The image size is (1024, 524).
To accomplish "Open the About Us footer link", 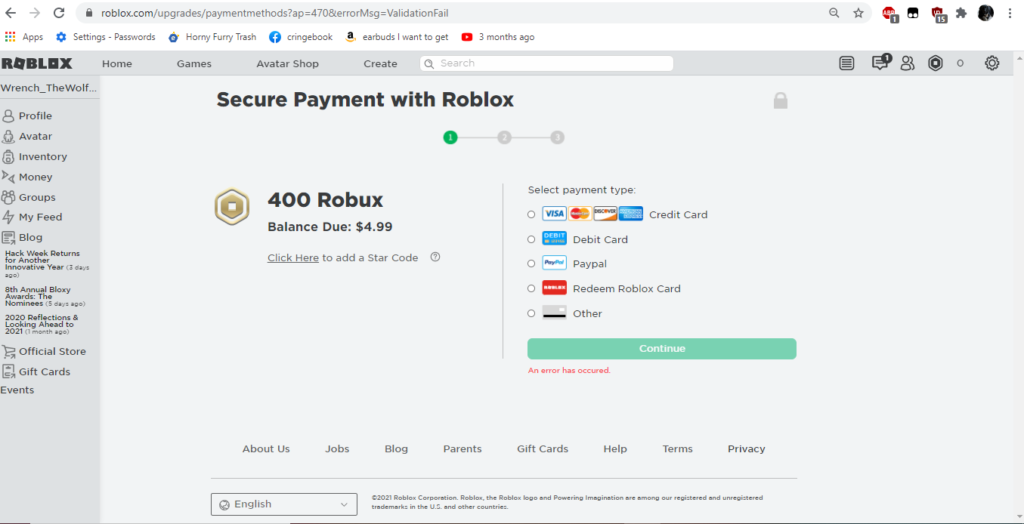I will pyautogui.click(x=266, y=449).
